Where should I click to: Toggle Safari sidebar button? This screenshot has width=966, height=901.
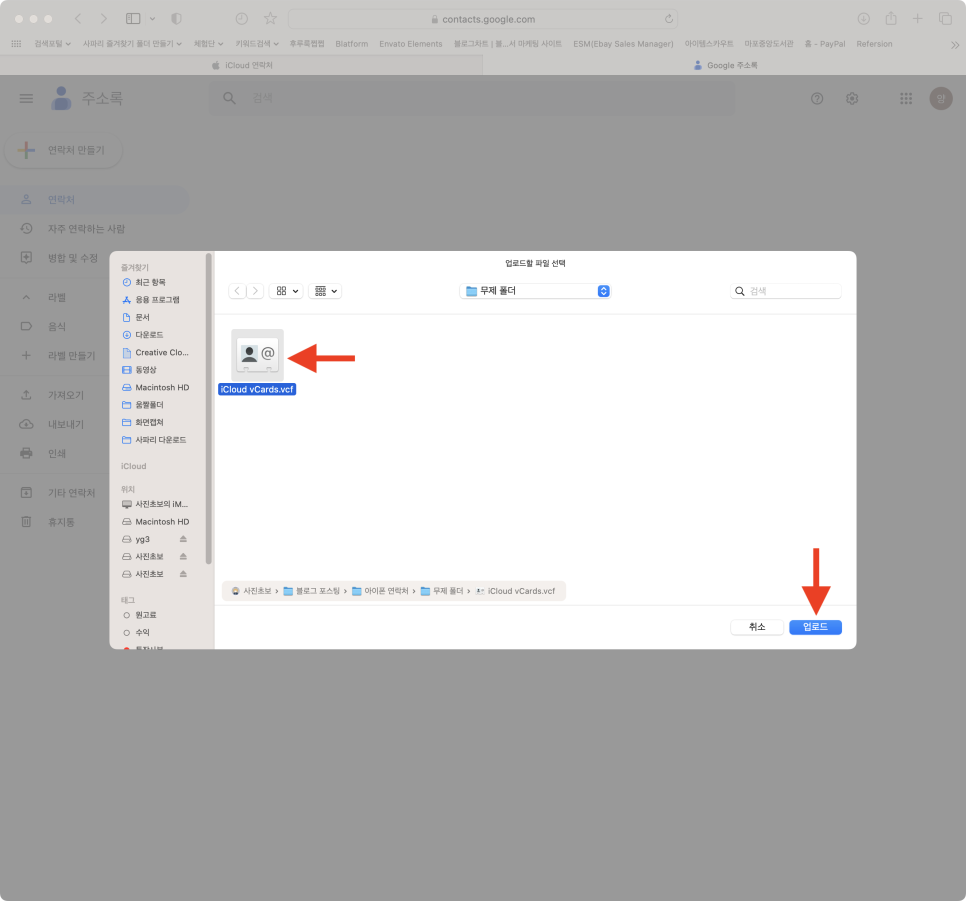click(133, 19)
